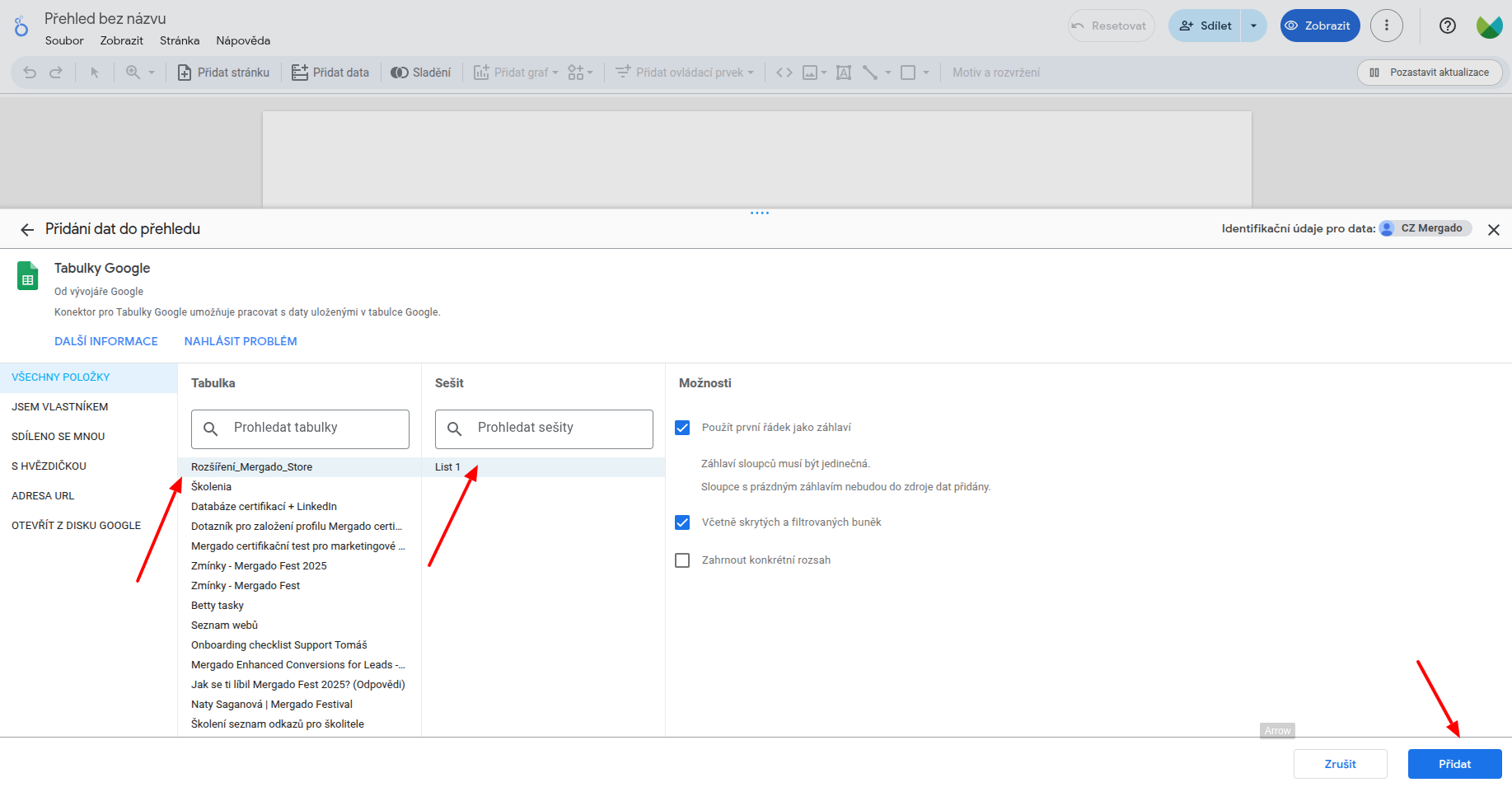Select Zmínky - Mergado Fest 2025

click(x=300, y=566)
